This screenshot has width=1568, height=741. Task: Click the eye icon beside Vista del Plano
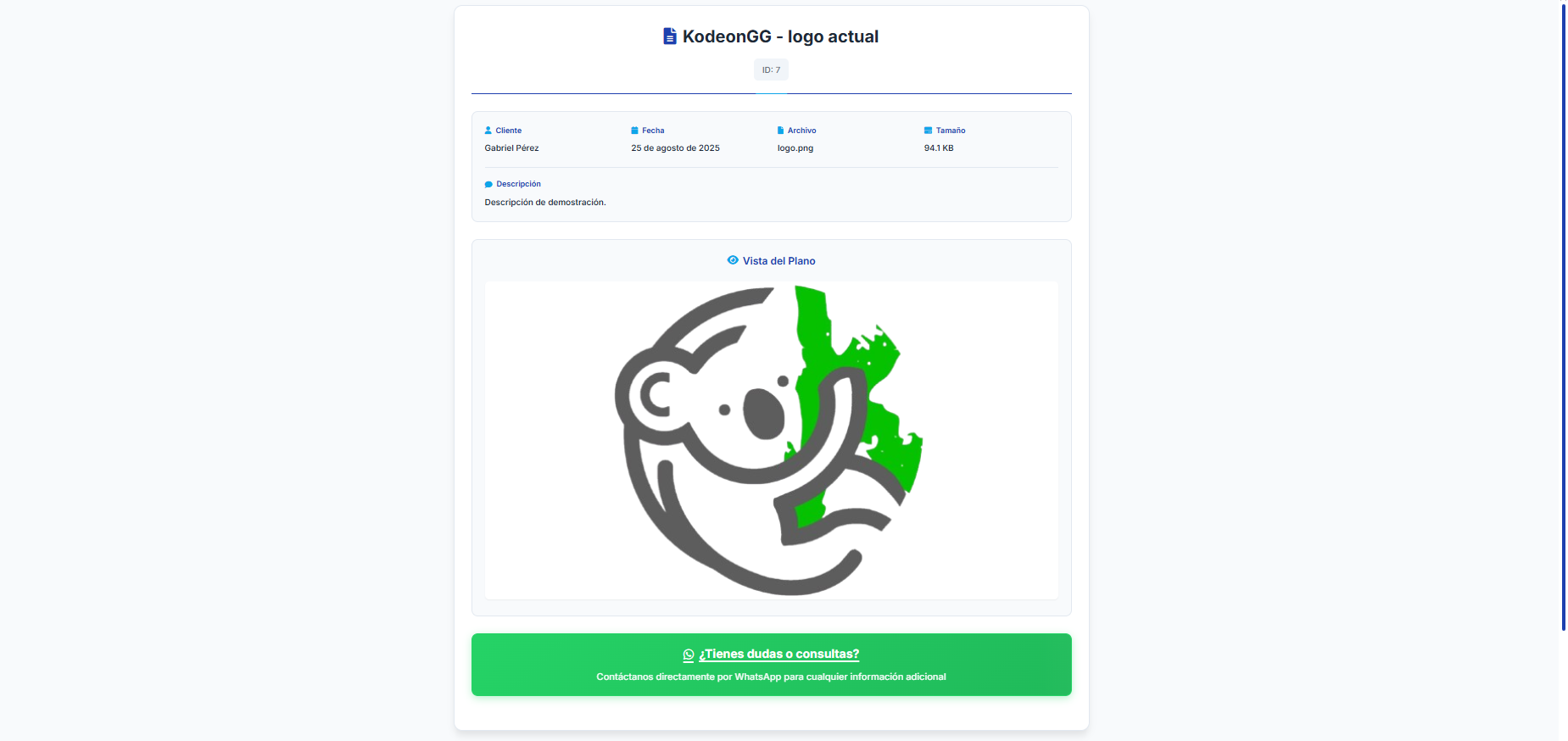733,260
